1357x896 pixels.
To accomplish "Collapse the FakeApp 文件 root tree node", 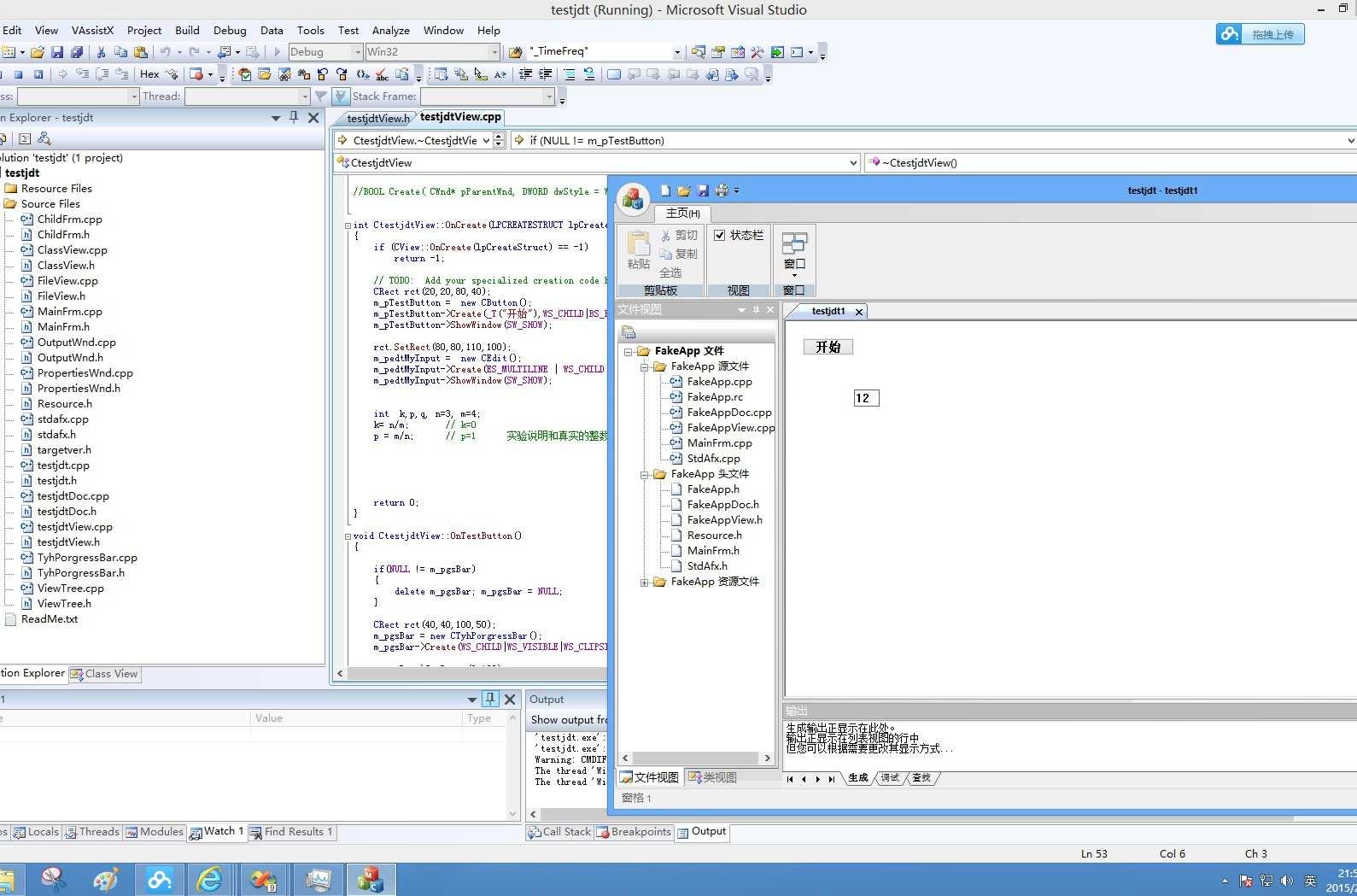I will pyautogui.click(x=629, y=351).
